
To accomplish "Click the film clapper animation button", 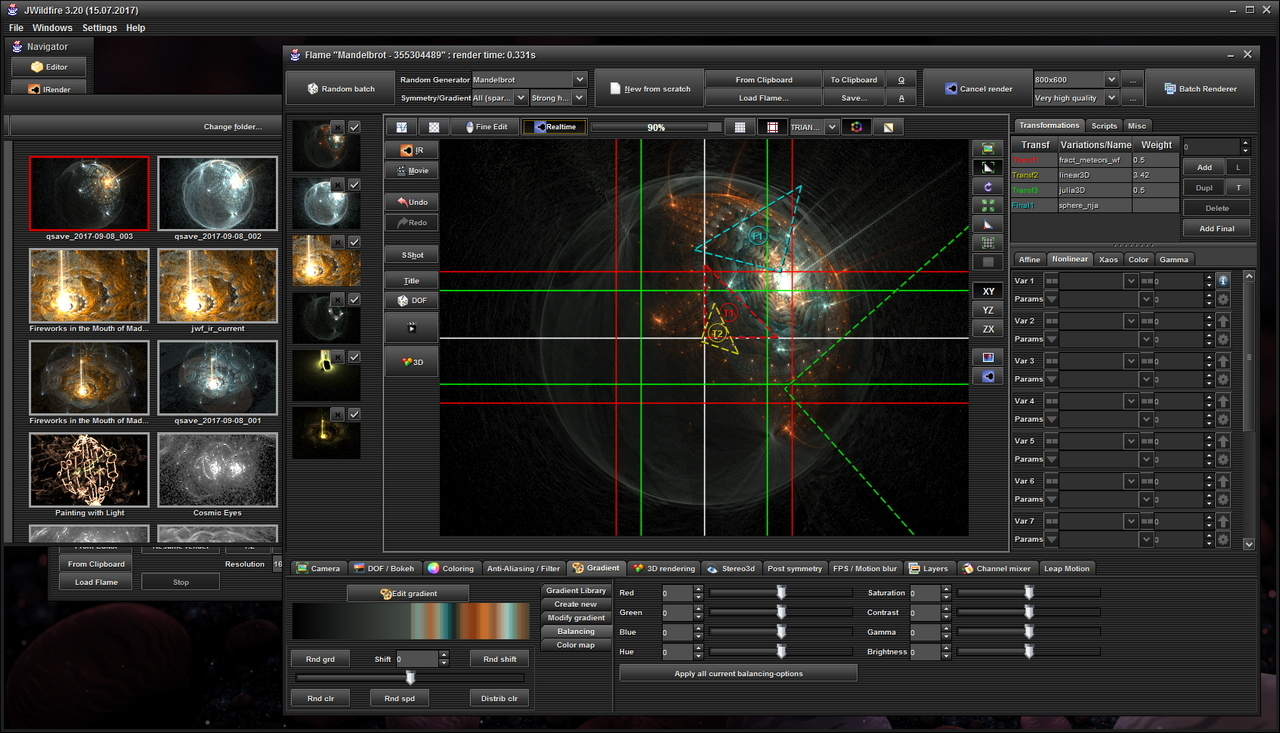I will point(411,327).
